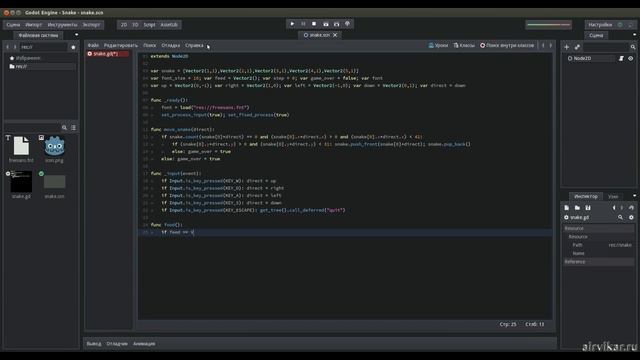
Task: Open the script icon on Node2D
Action: pos(621,58)
